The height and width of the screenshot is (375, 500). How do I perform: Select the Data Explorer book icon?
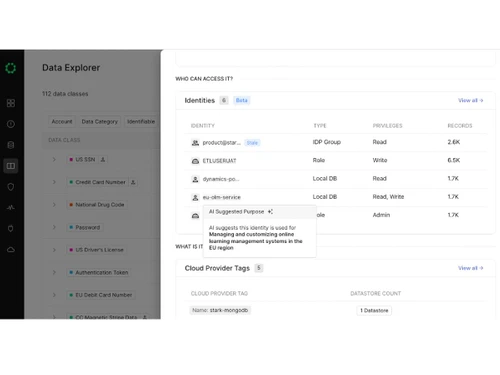(x=11, y=166)
